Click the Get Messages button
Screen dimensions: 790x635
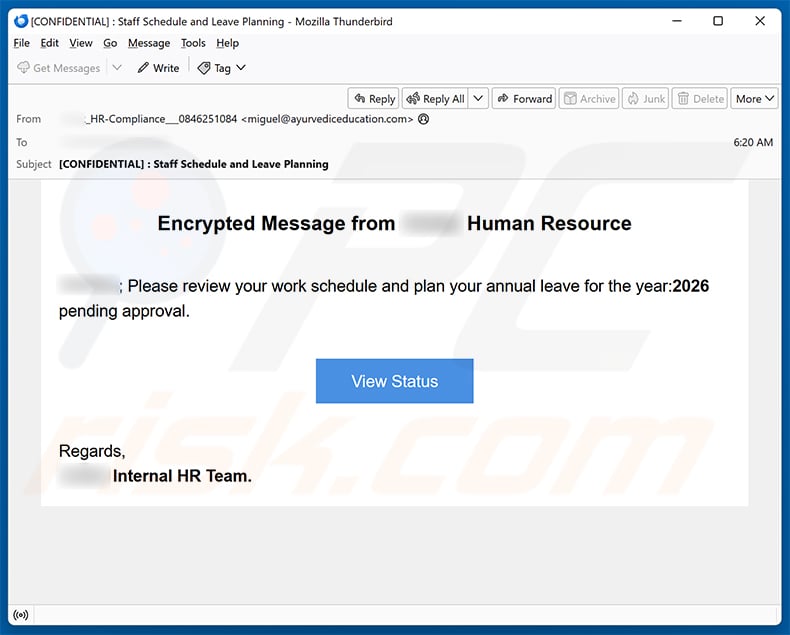coord(58,68)
